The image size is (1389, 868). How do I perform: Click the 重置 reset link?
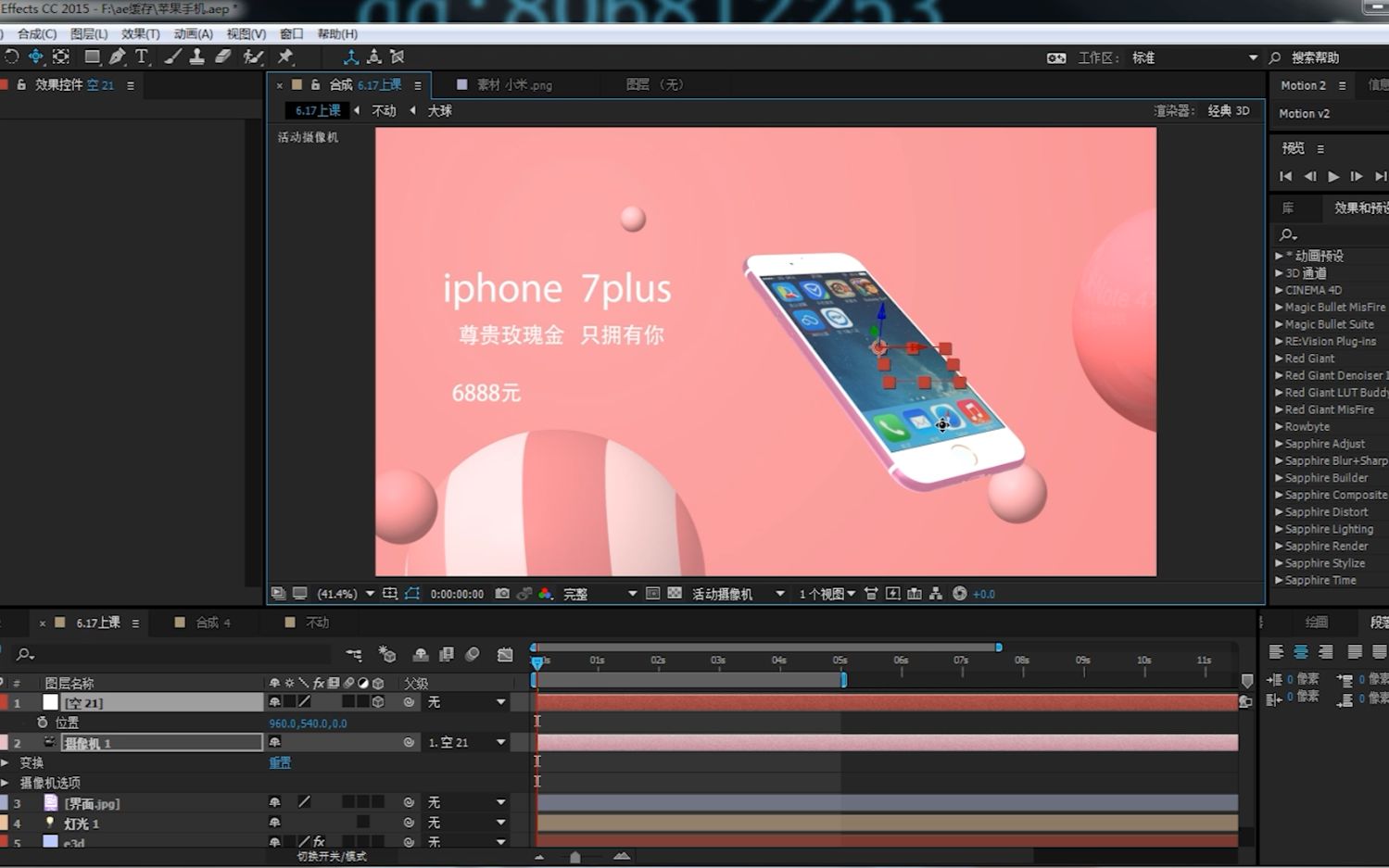click(x=280, y=762)
